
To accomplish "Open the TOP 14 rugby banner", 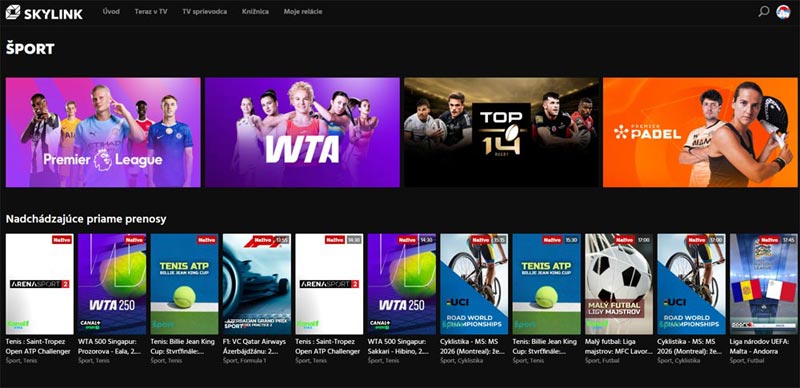I will coord(502,132).
